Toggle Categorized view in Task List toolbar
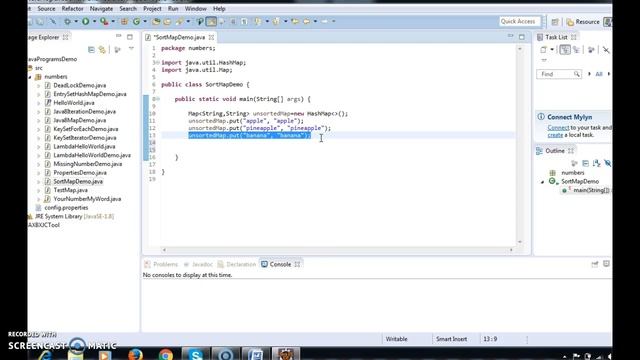 tap(565, 50)
